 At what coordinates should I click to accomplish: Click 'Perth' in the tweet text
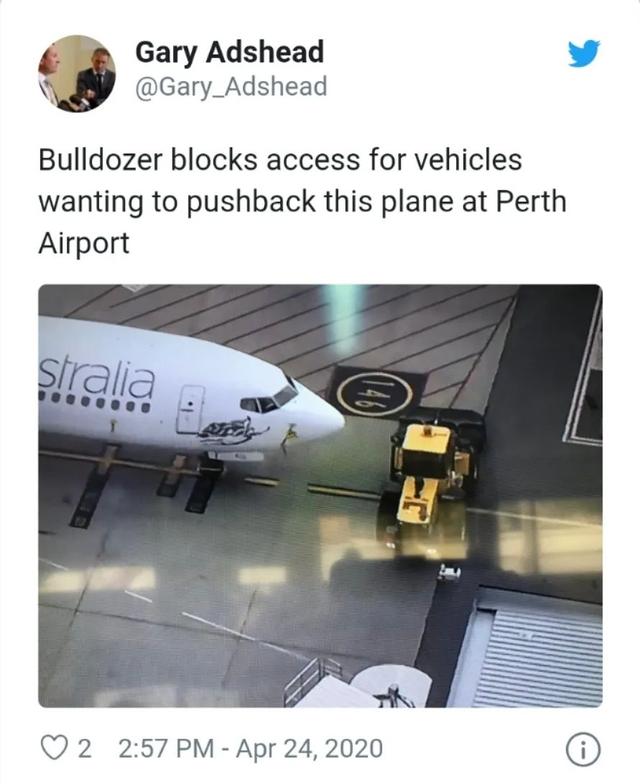coord(531,202)
